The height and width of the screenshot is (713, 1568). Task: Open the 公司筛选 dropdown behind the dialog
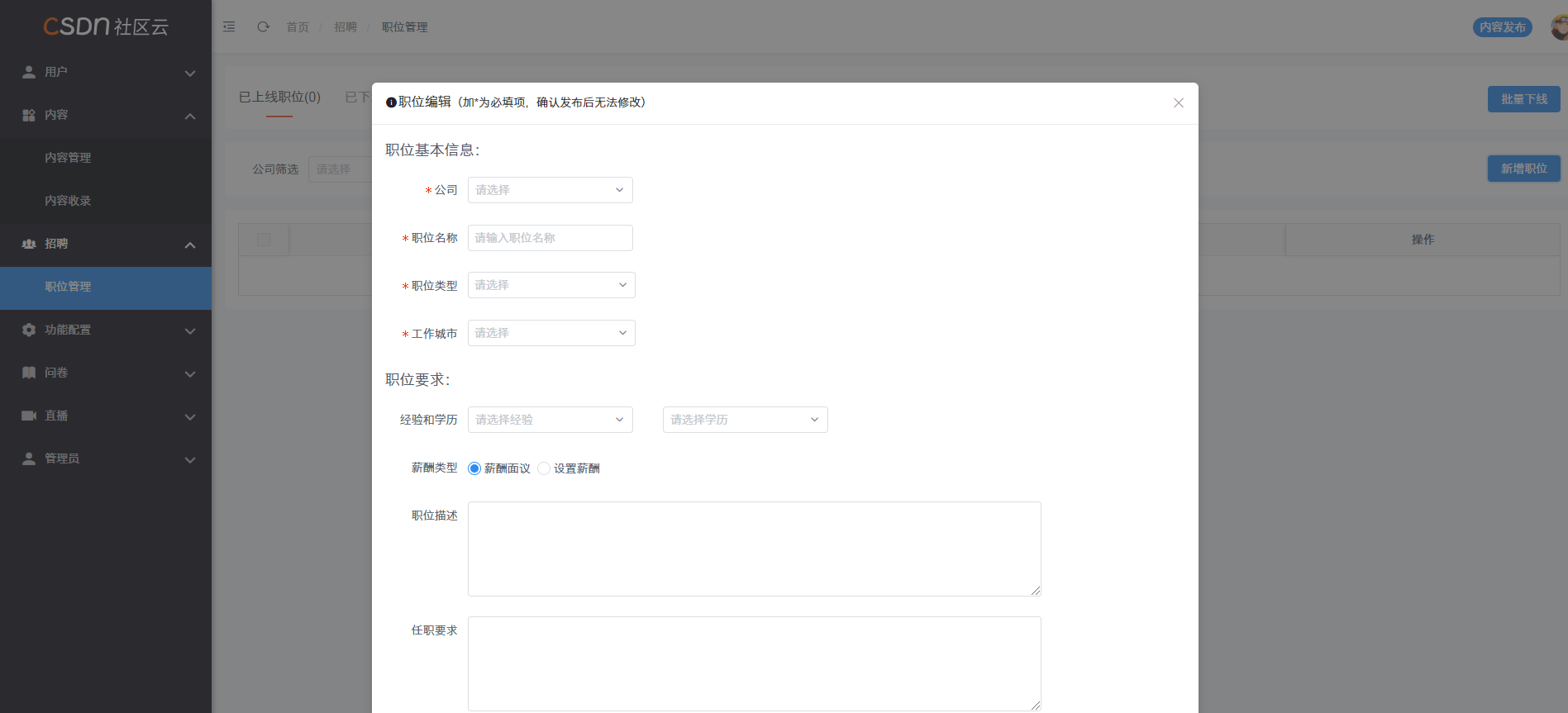tap(341, 169)
